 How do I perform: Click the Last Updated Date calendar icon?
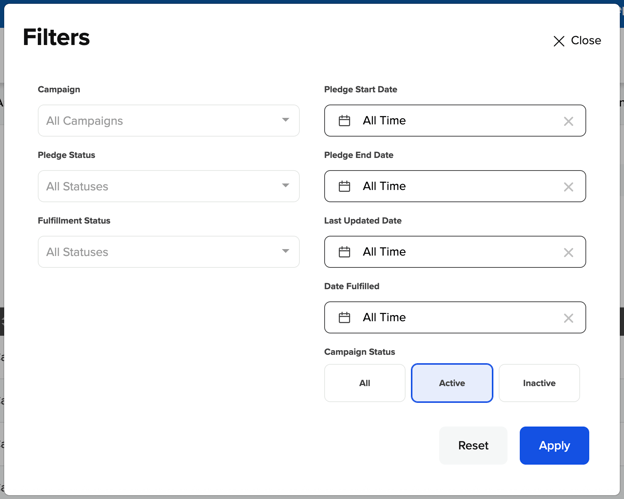(x=344, y=252)
